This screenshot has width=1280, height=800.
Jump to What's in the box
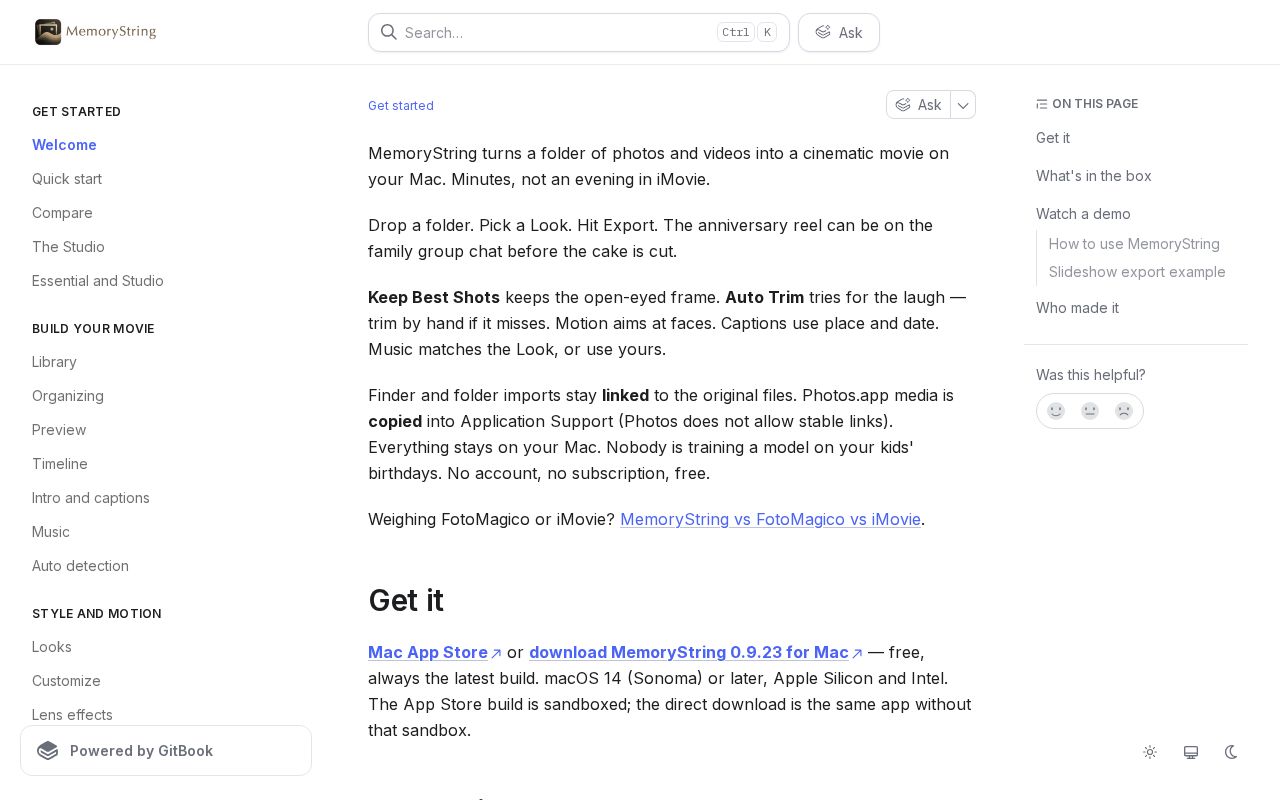tap(1094, 176)
